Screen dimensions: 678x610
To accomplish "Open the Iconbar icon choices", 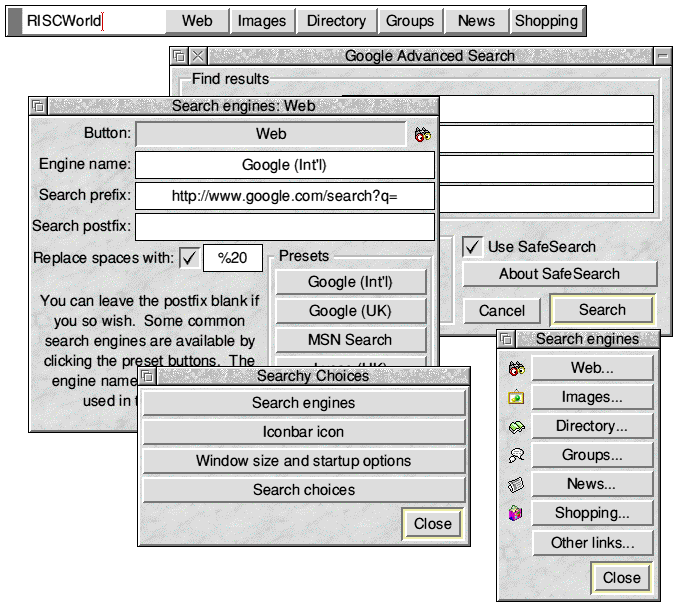I will [303, 432].
